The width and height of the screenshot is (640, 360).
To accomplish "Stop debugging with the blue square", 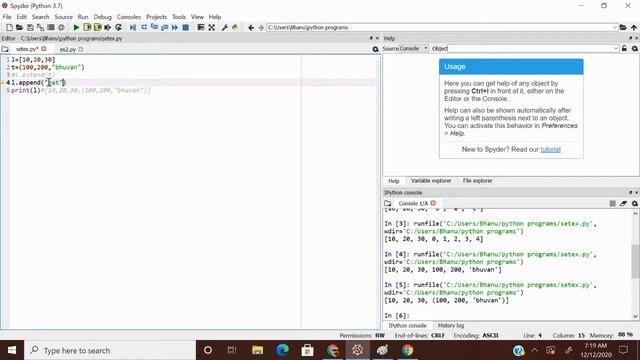I will (x=186, y=27).
